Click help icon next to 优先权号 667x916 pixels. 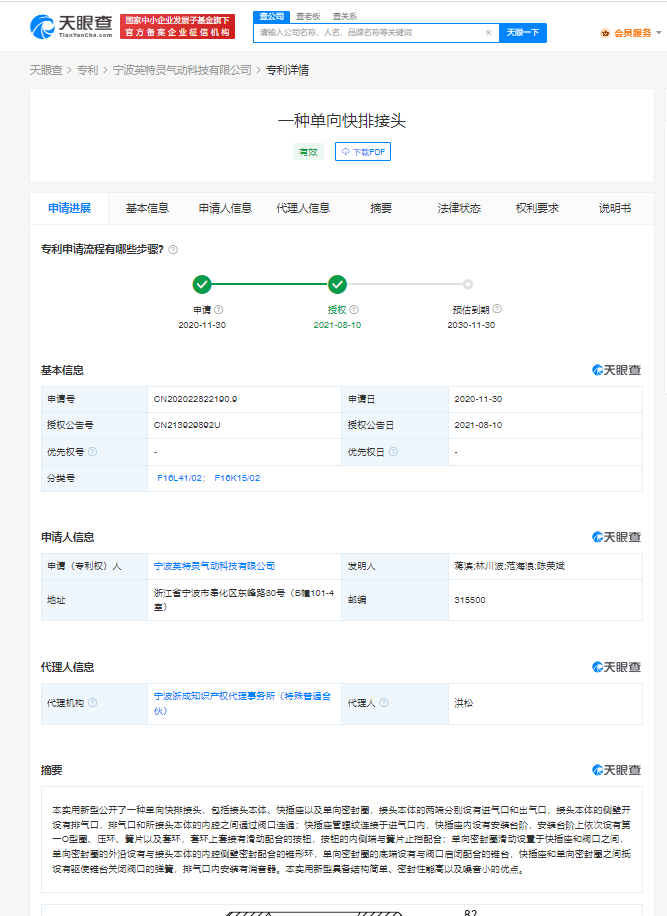pos(92,452)
